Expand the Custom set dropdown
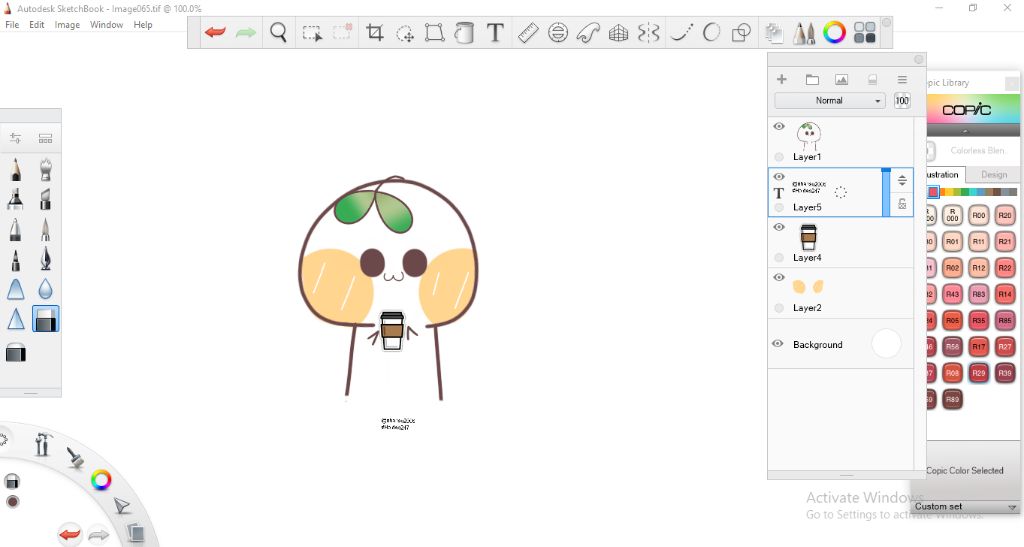The height and width of the screenshot is (547, 1024). pos(966,507)
